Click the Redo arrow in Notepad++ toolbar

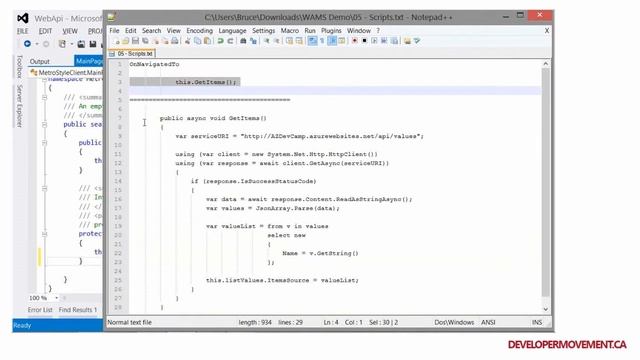pos(230,41)
